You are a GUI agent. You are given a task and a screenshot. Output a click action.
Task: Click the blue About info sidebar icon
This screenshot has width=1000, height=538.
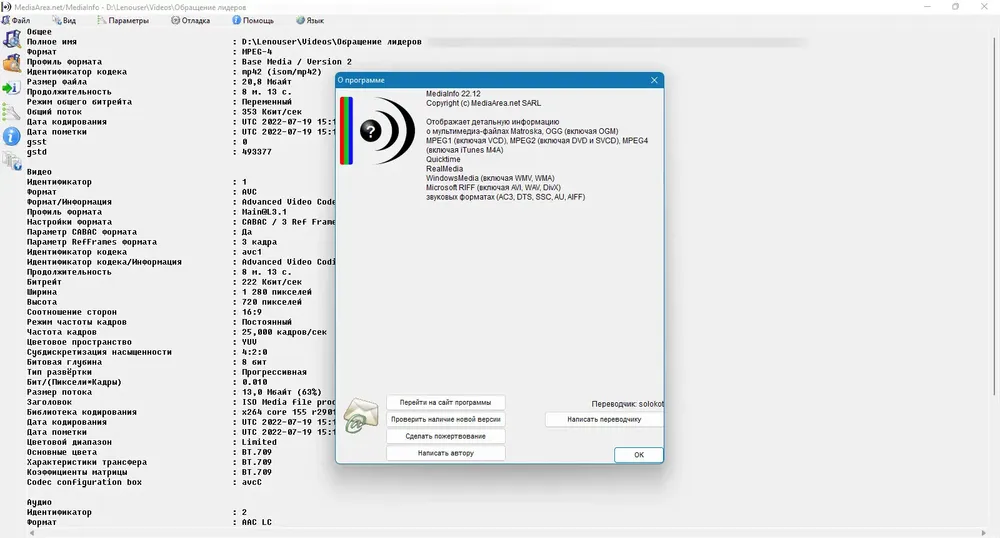[11, 136]
